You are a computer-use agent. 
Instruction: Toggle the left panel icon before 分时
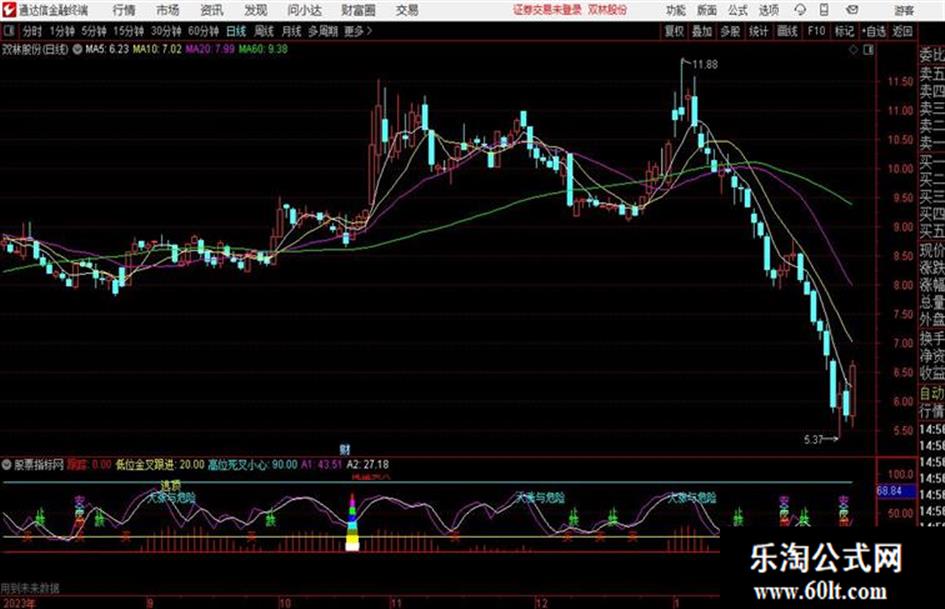point(9,31)
